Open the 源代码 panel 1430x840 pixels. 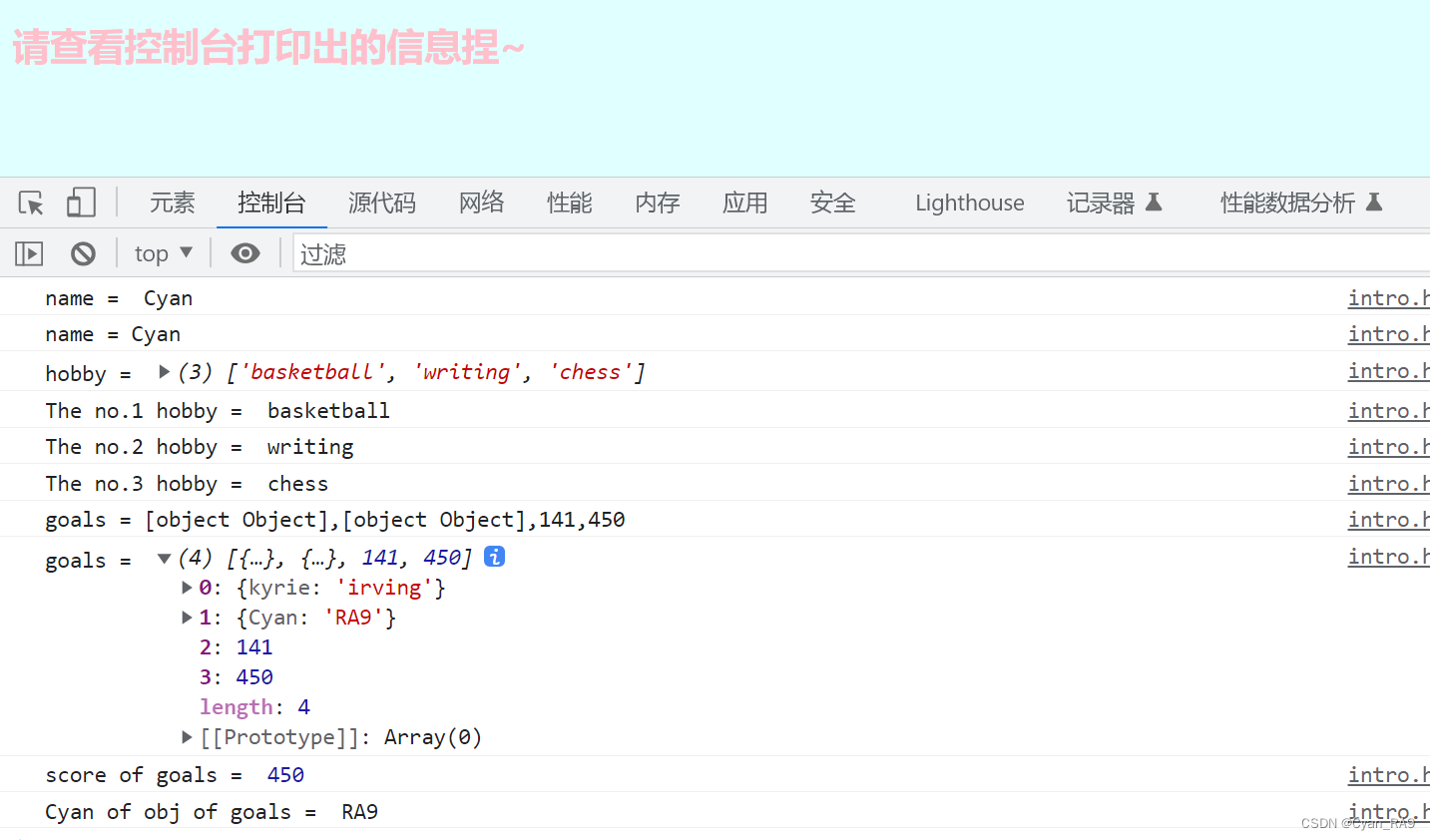point(381,202)
